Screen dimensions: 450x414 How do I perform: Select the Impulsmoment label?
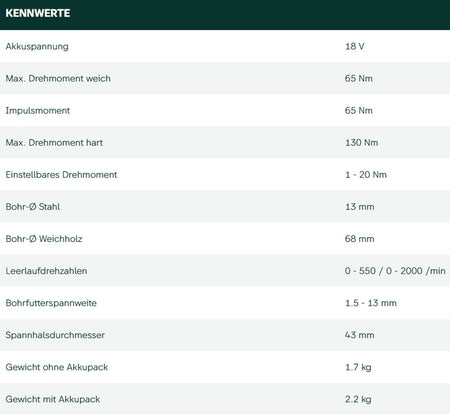click(38, 111)
